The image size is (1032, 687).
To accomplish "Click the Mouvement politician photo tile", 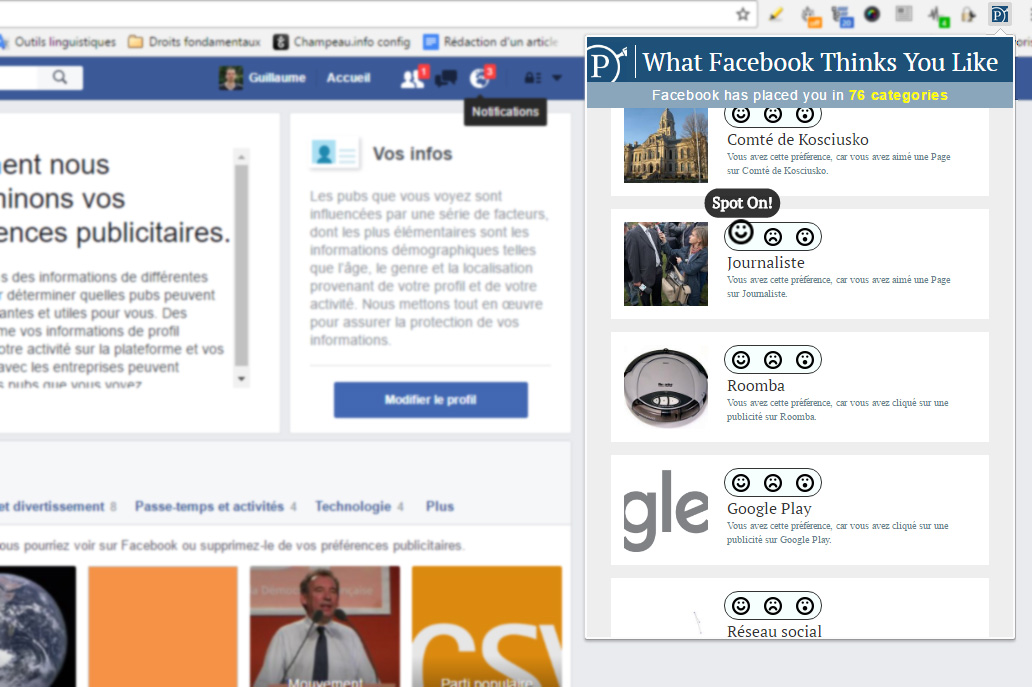I will 324,626.
